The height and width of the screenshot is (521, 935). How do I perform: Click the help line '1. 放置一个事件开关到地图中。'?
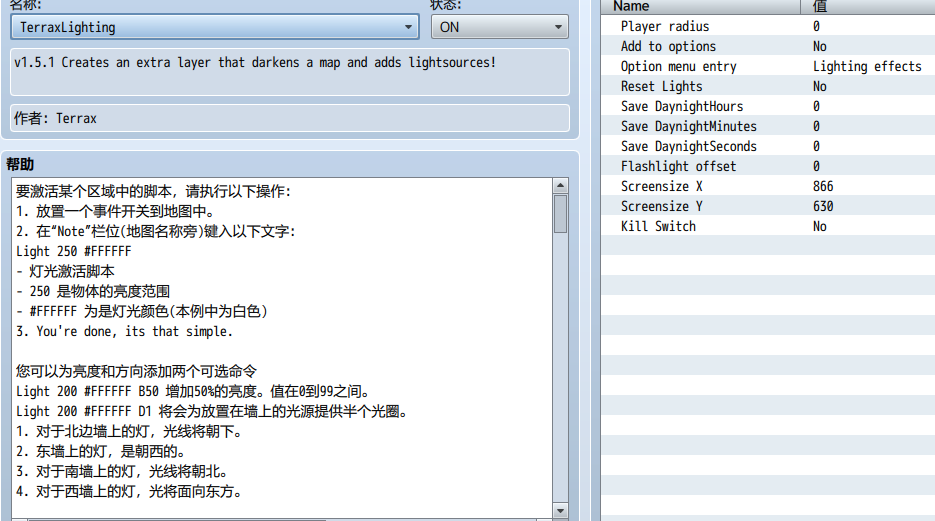[x=115, y=211]
